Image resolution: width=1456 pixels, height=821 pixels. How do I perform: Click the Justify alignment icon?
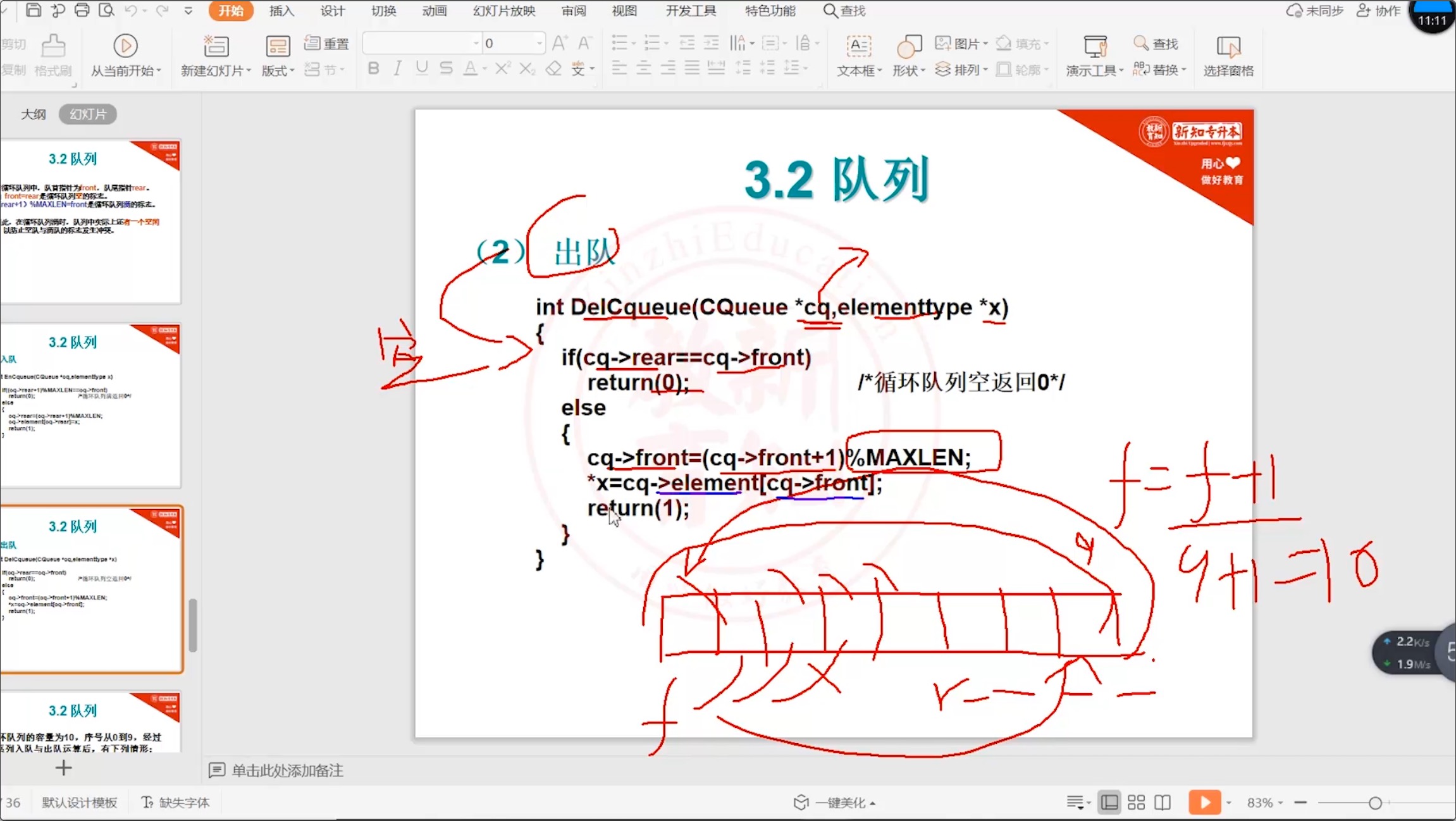693,68
